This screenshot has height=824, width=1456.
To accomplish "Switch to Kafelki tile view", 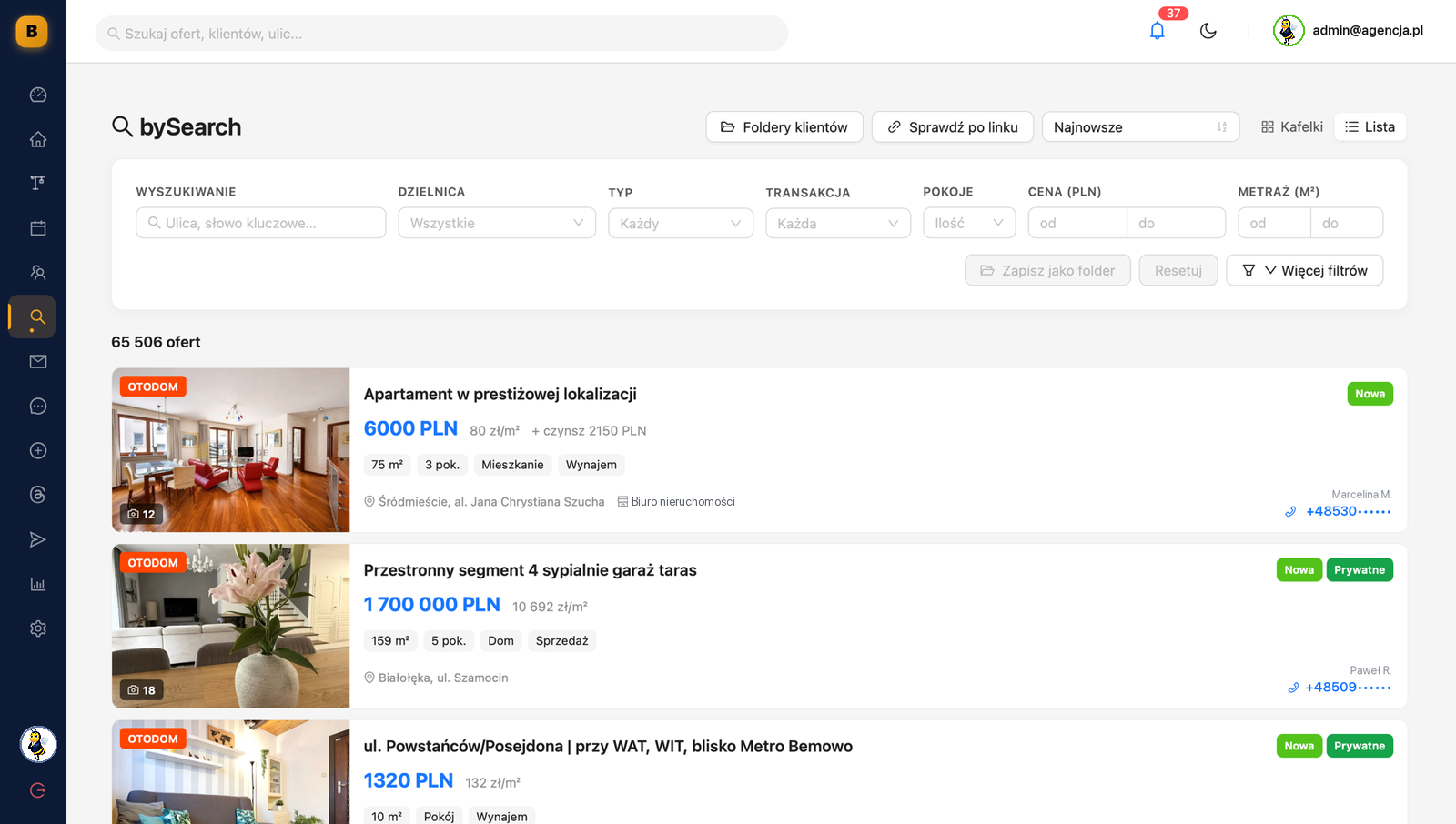I will 1292,127.
